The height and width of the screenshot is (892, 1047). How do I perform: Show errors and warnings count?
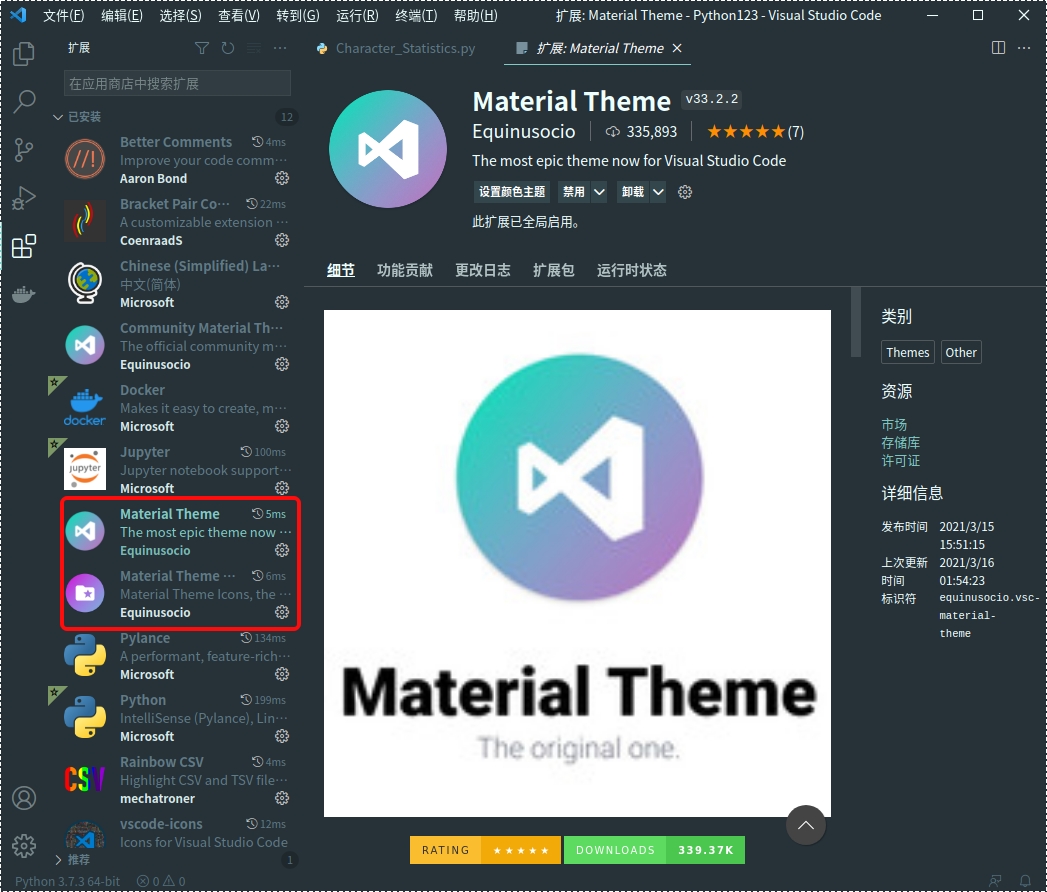tap(161, 881)
